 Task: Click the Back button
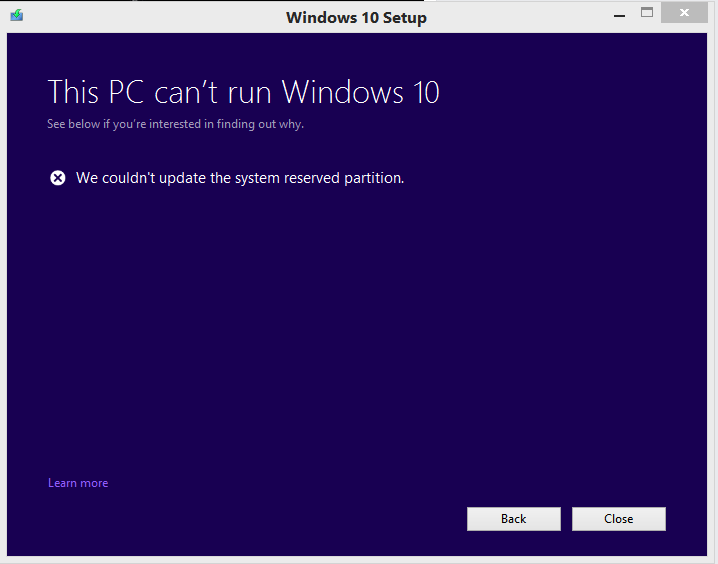coord(514,519)
